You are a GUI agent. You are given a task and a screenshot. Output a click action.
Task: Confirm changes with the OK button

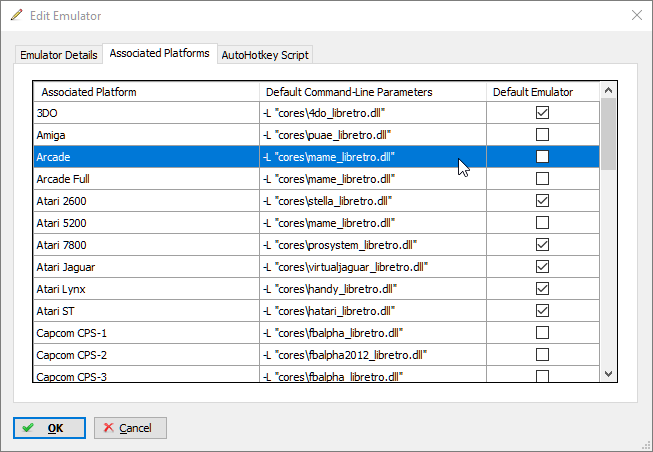click(x=49, y=428)
